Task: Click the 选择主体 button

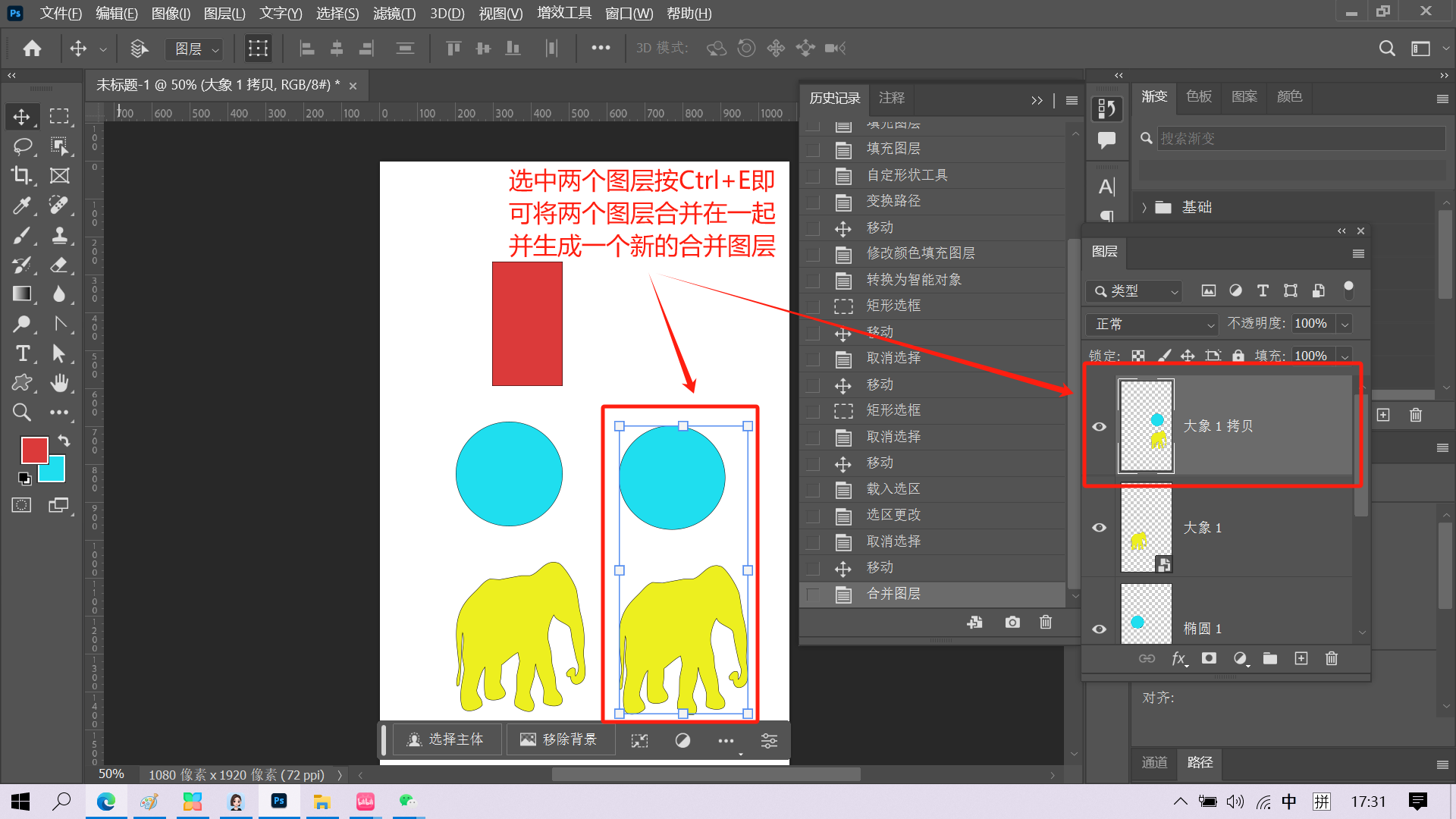Action: (447, 739)
